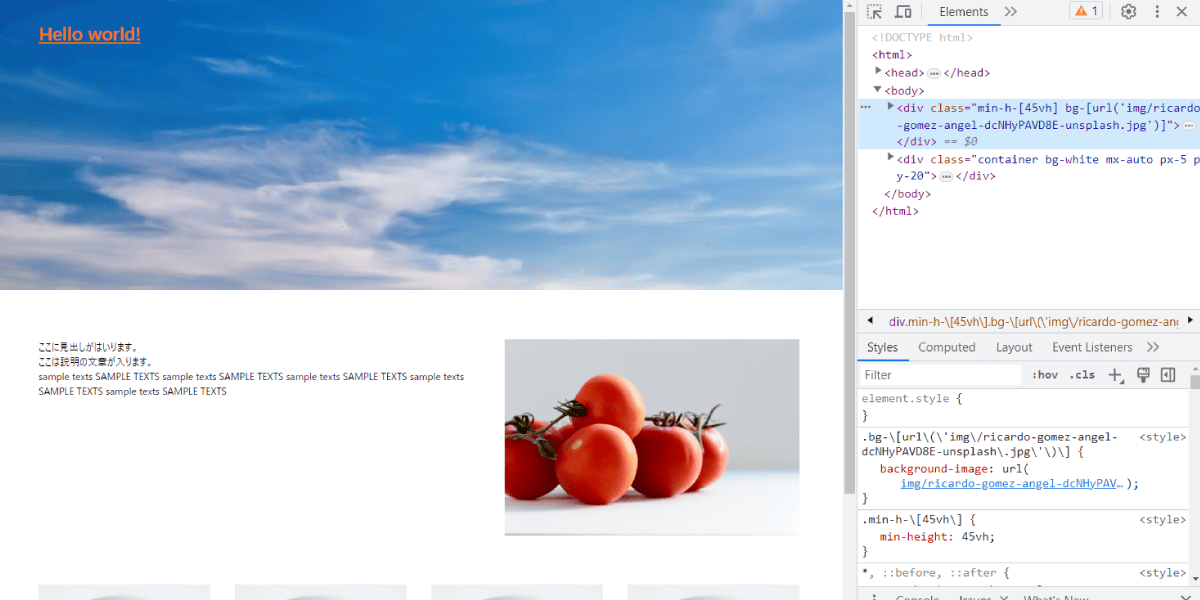Open DevTools settings gear

(1128, 12)
